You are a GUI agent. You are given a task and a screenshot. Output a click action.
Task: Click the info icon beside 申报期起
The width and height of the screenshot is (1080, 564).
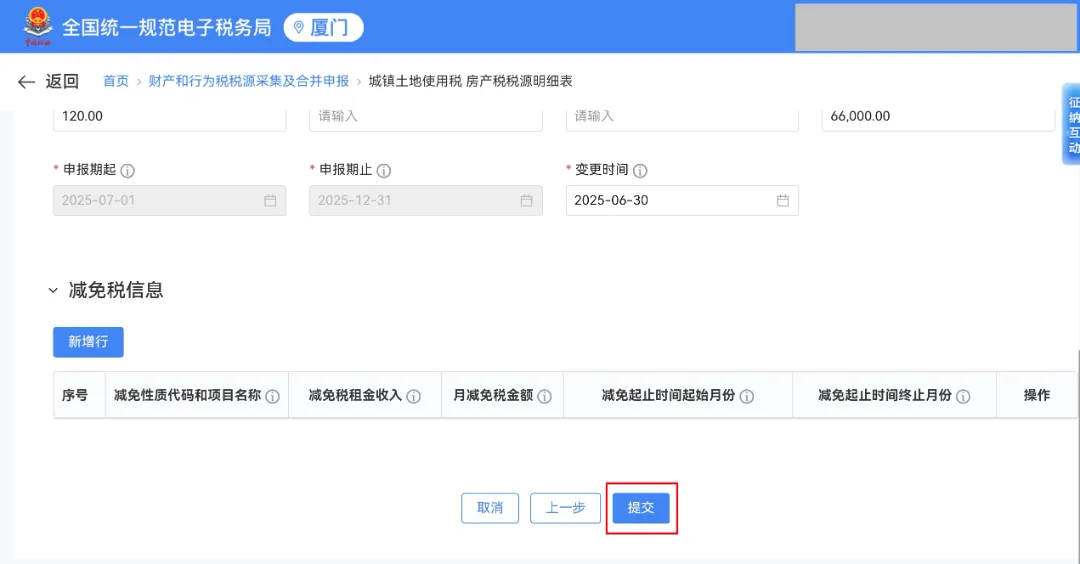click(128, 170)
